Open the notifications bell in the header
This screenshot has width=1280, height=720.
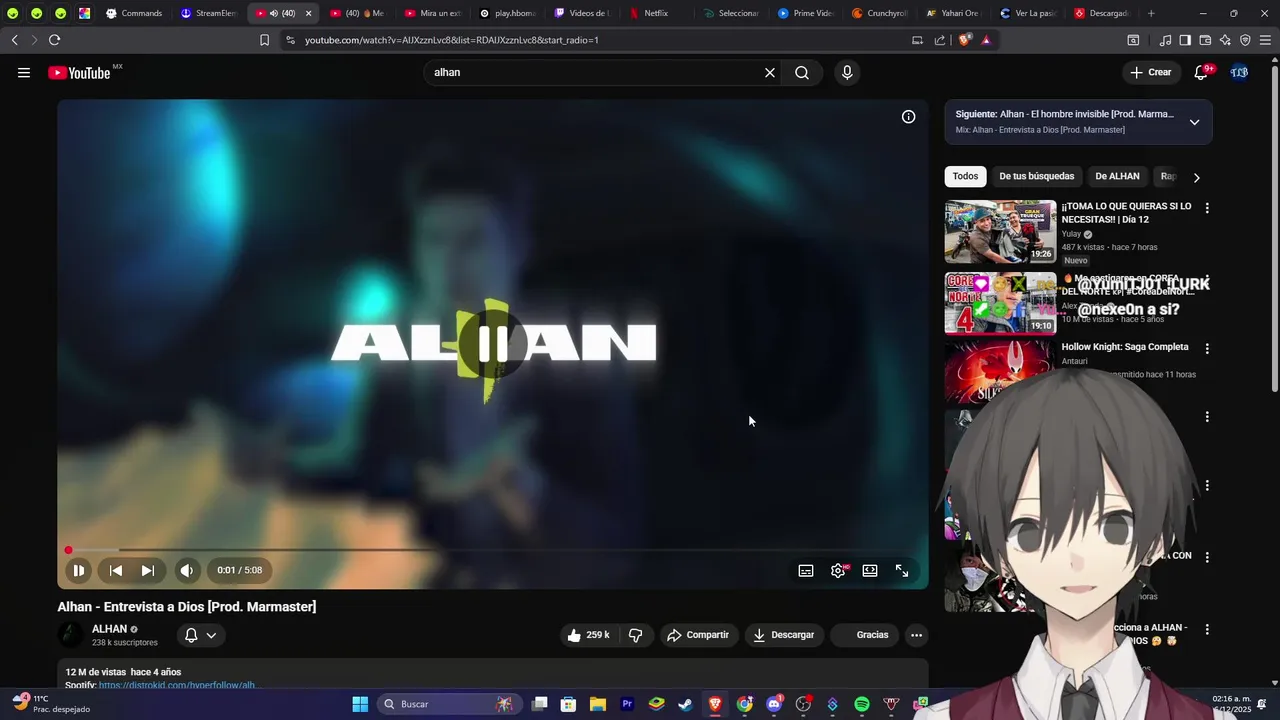click(1201, 72)
